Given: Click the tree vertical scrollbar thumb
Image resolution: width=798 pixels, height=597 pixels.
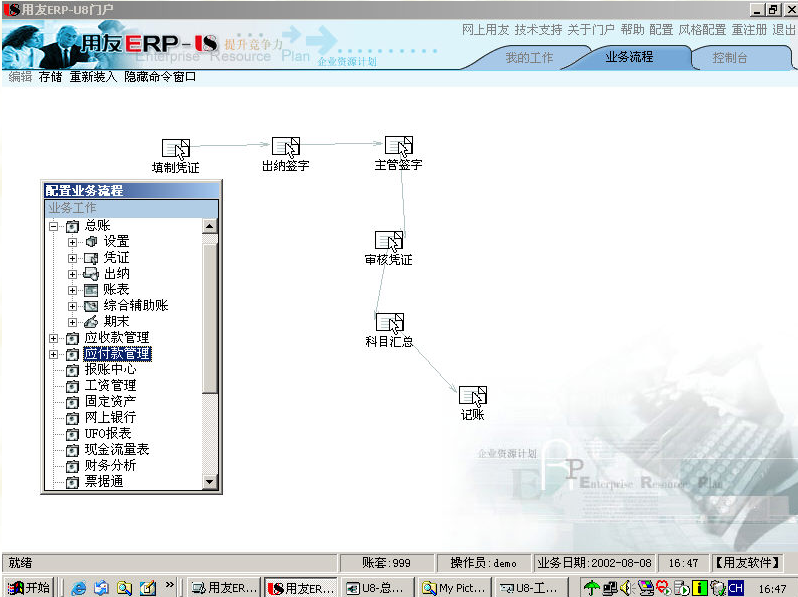Looking at the screenshot, I should click(x=210, y=318).
